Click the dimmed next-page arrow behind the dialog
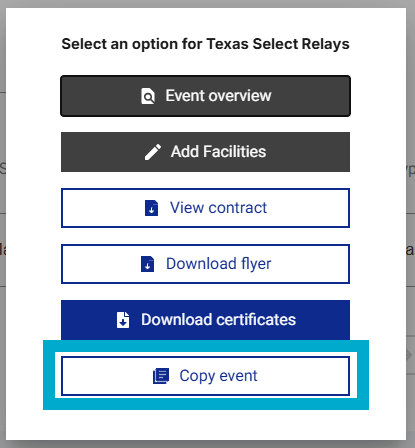The width and height of the screenshot is (415, 448). tap(409, 355)
